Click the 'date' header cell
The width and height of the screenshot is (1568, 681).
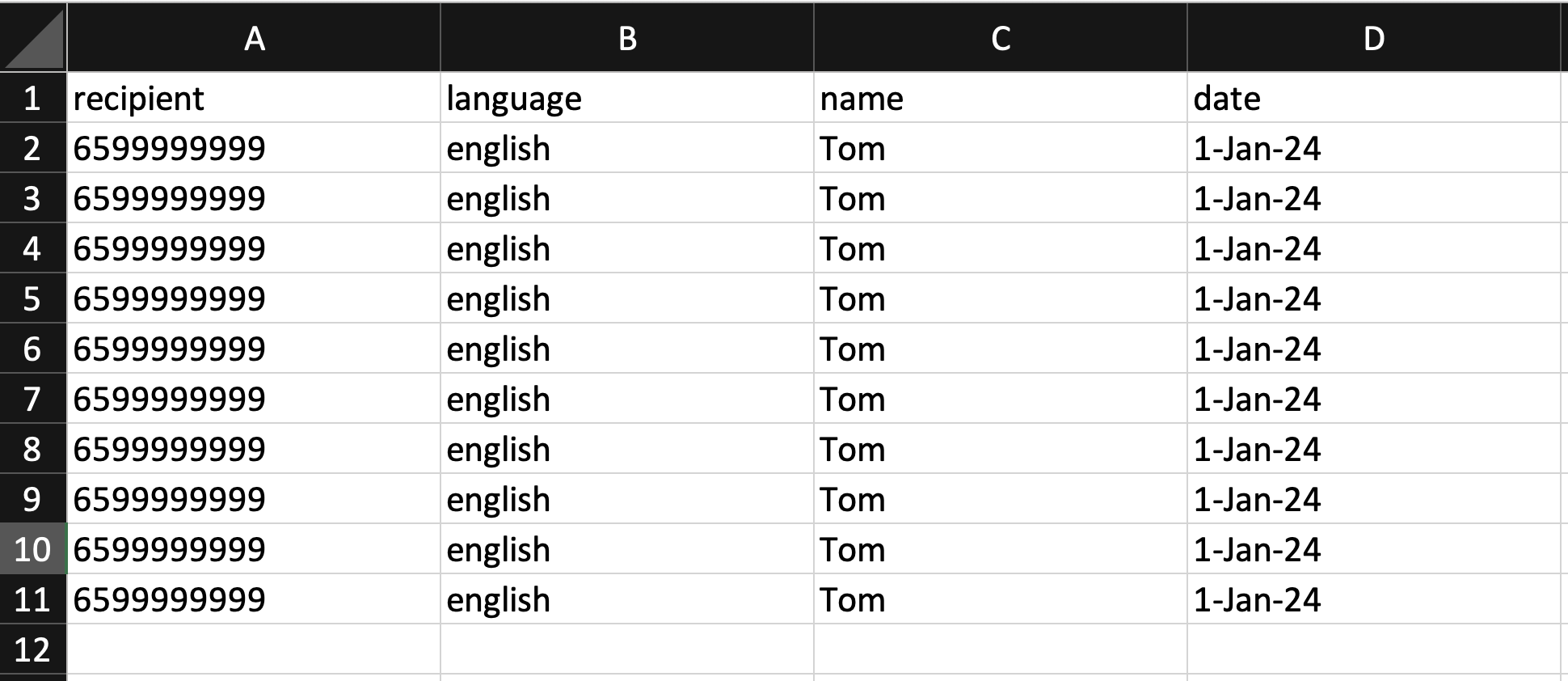1373,99
